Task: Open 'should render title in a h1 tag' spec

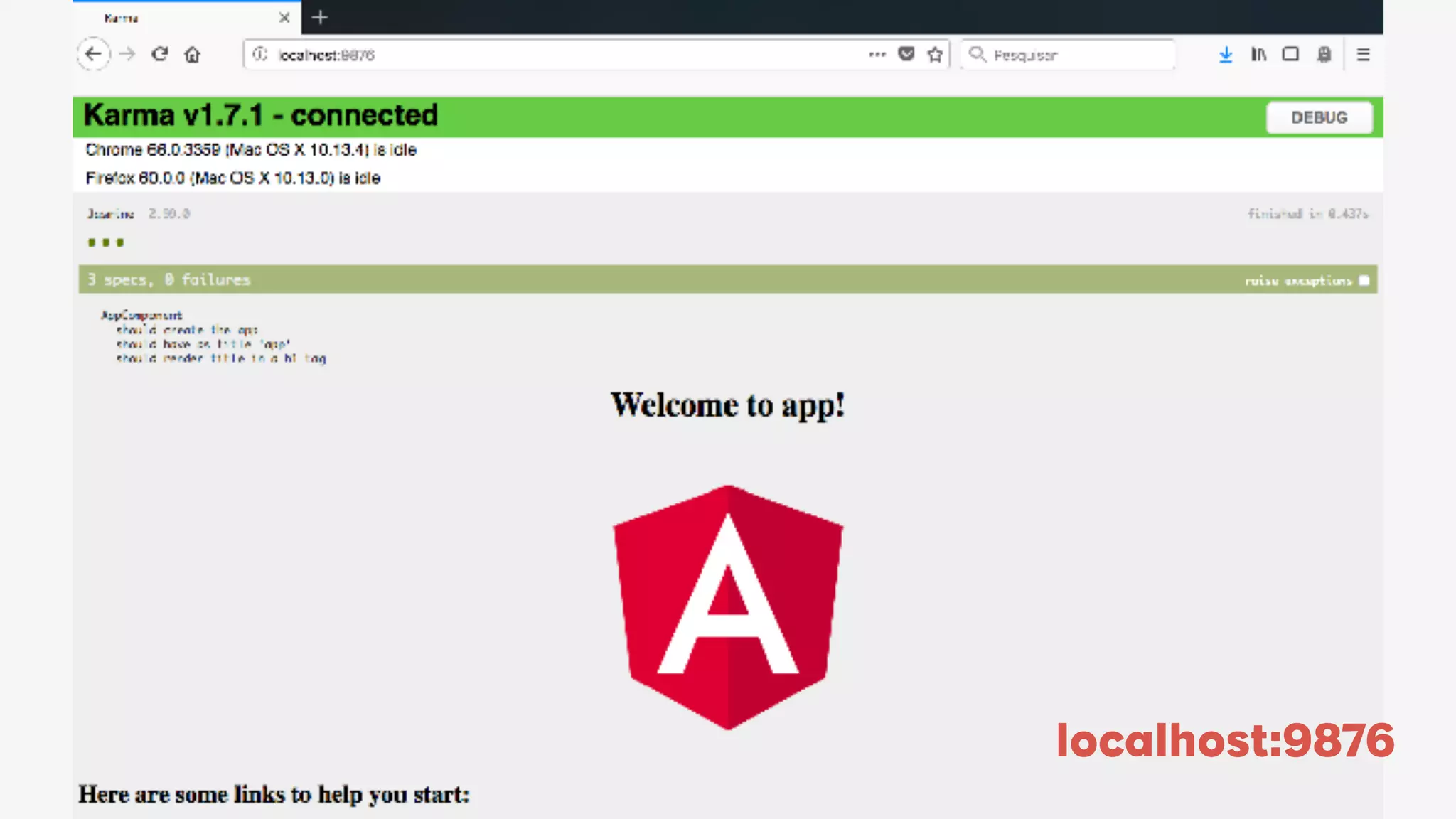Action: click(x=221, y=358)
